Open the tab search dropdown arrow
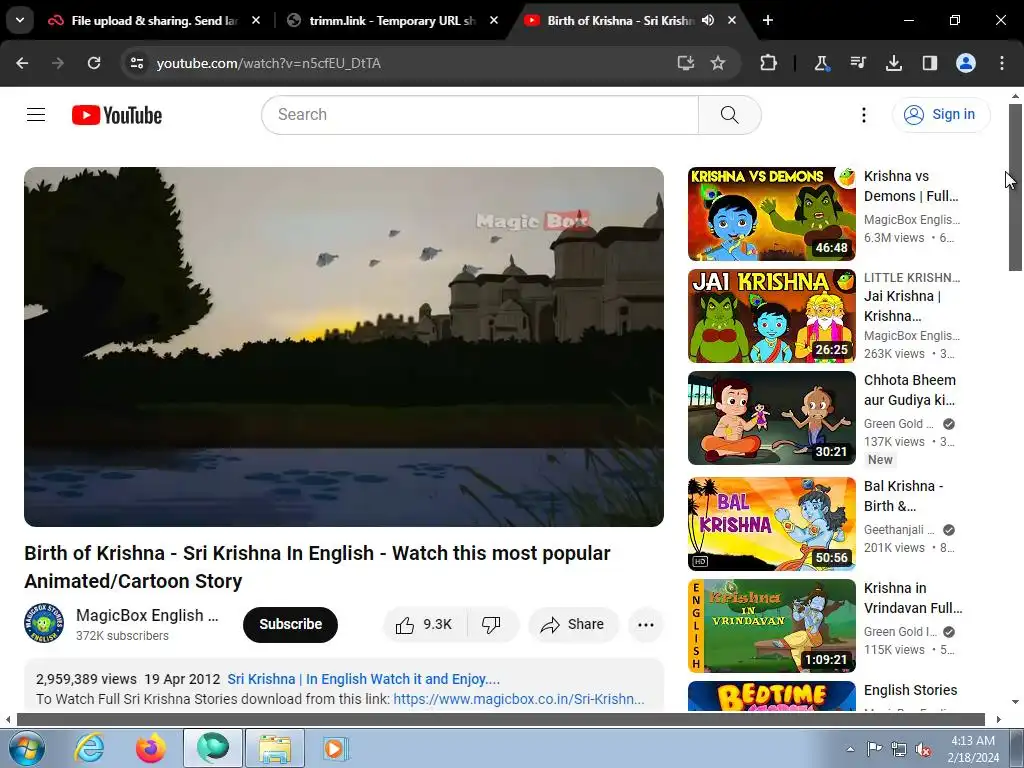This screenshot has height=768, width=1024. (20, 20)
